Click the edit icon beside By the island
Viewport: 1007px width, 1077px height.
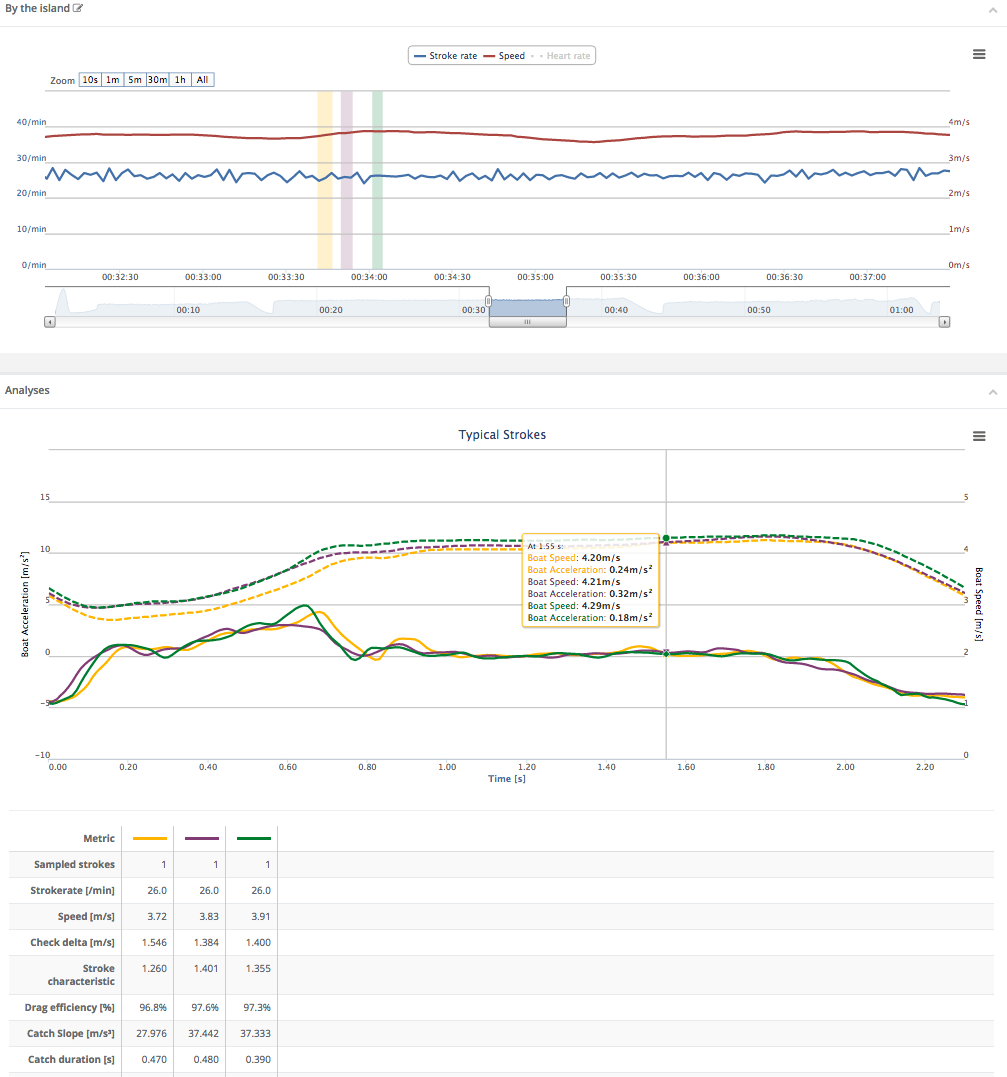pos(79,9)
